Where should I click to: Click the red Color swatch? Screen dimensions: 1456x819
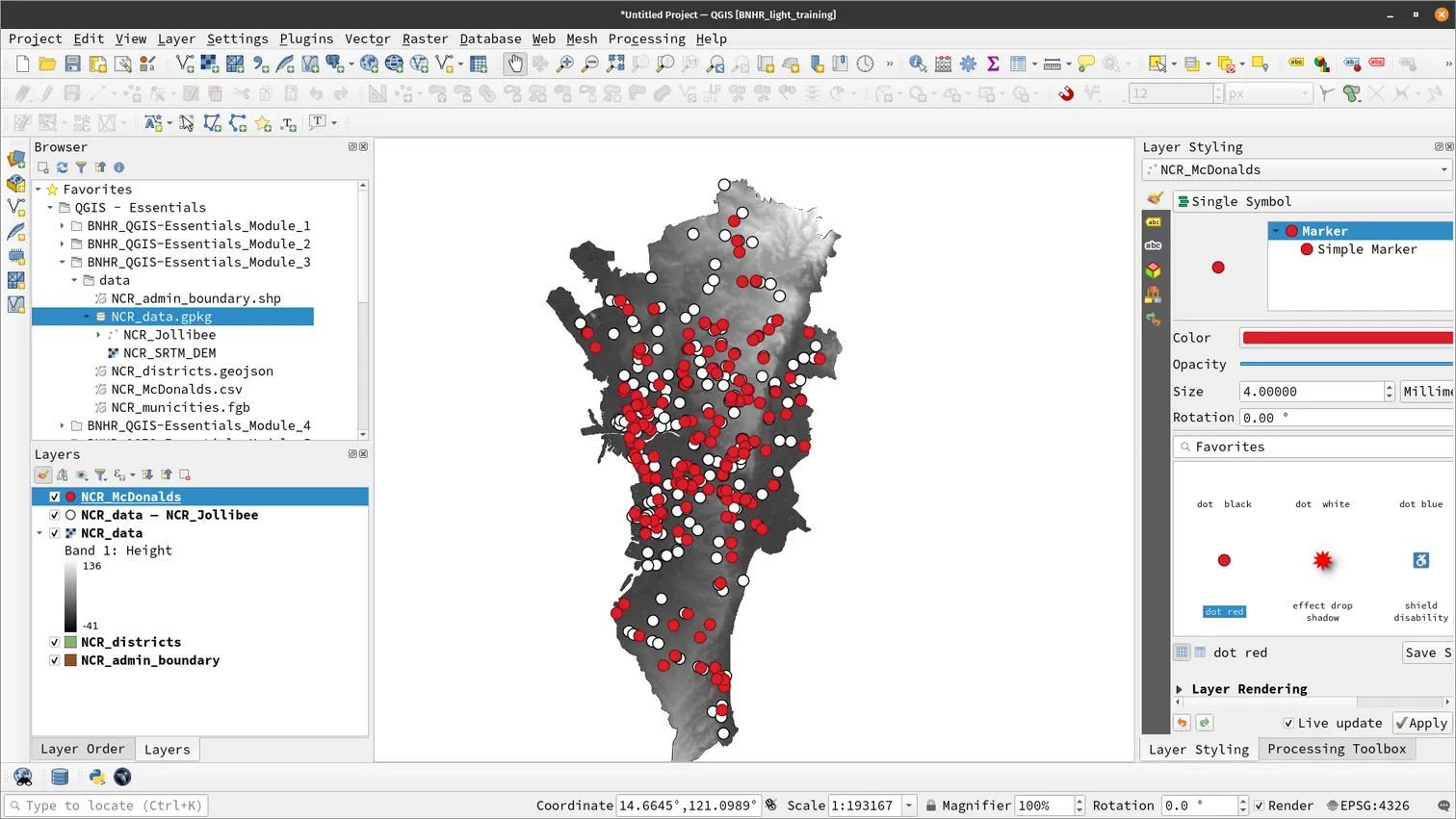click(1347, 338)
